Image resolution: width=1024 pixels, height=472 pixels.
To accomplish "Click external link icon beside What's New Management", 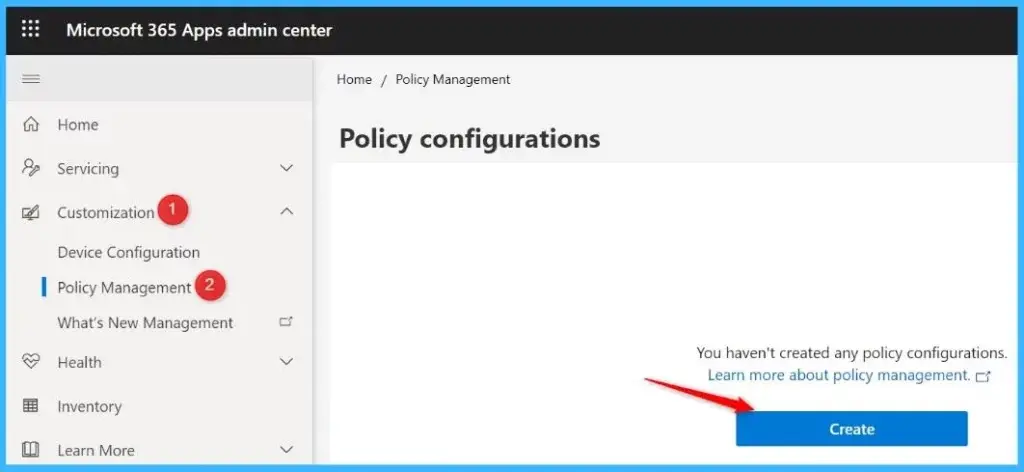I will click(286, 322).
